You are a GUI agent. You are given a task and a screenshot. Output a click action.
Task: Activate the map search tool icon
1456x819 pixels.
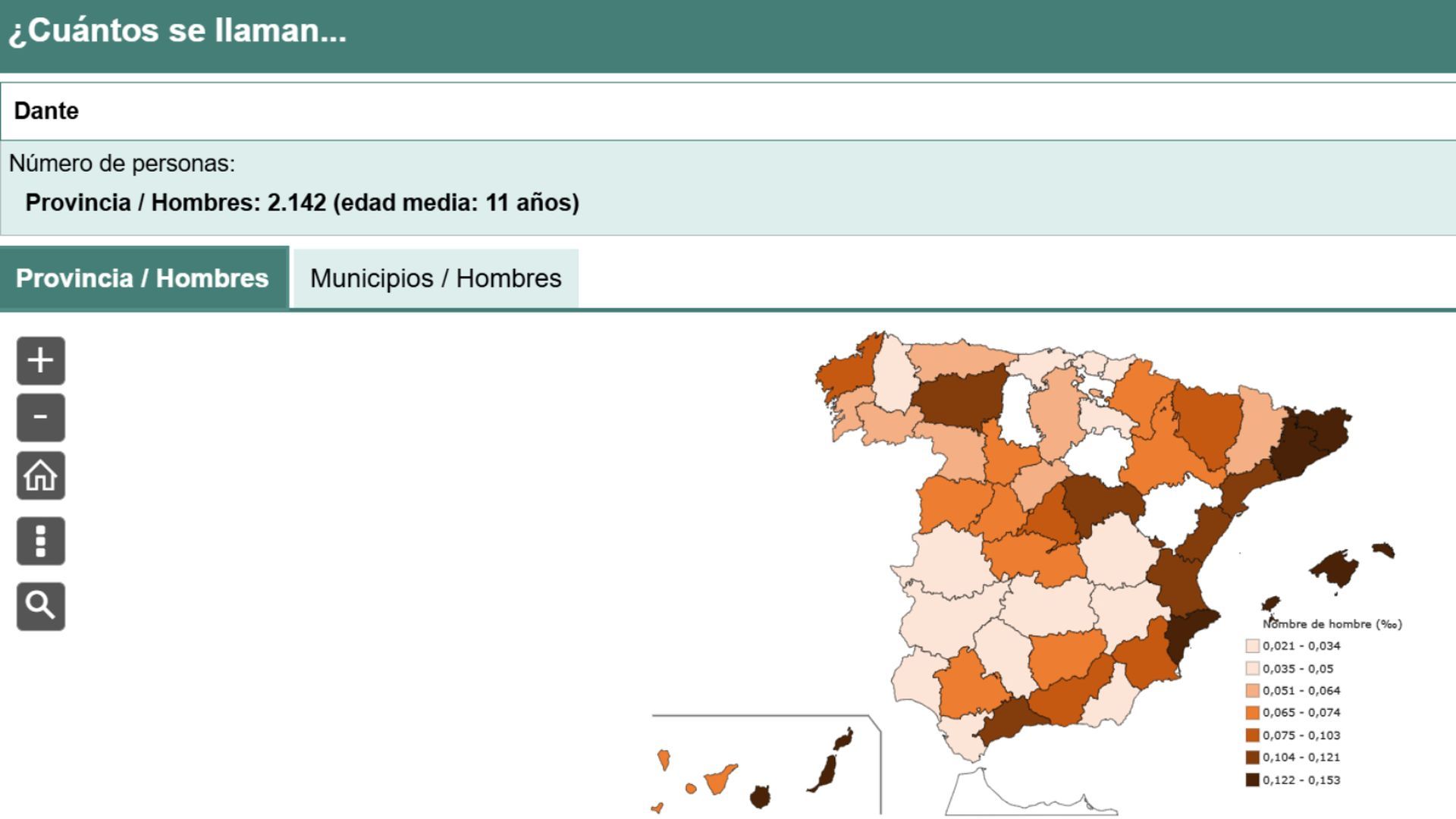click(x=40, y=605)
